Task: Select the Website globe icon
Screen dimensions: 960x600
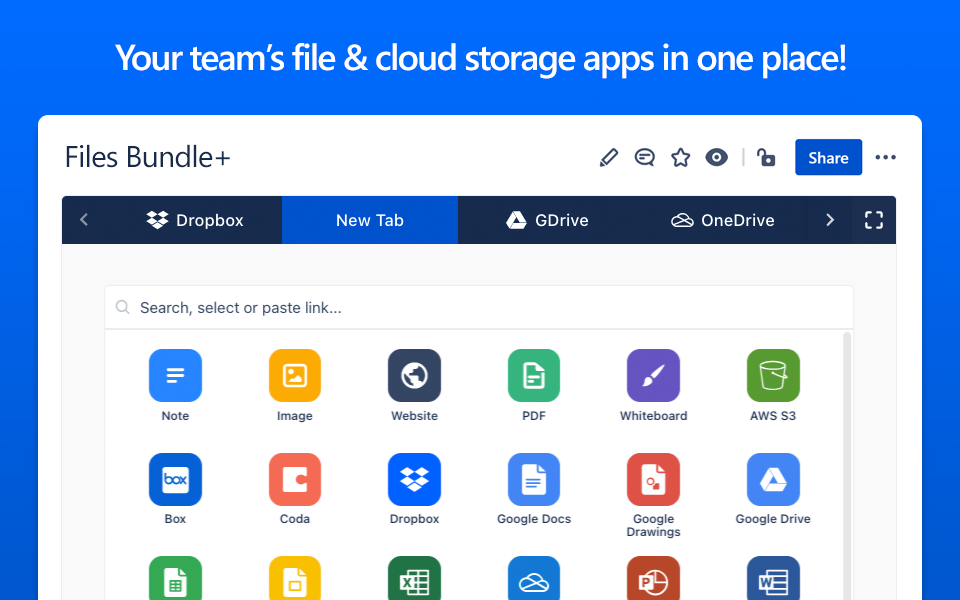Action: point(414,375)
